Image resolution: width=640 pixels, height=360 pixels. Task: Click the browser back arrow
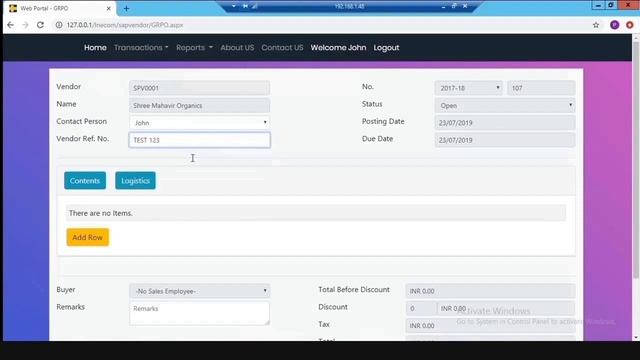pyautogui.click(x=11, y=25)
